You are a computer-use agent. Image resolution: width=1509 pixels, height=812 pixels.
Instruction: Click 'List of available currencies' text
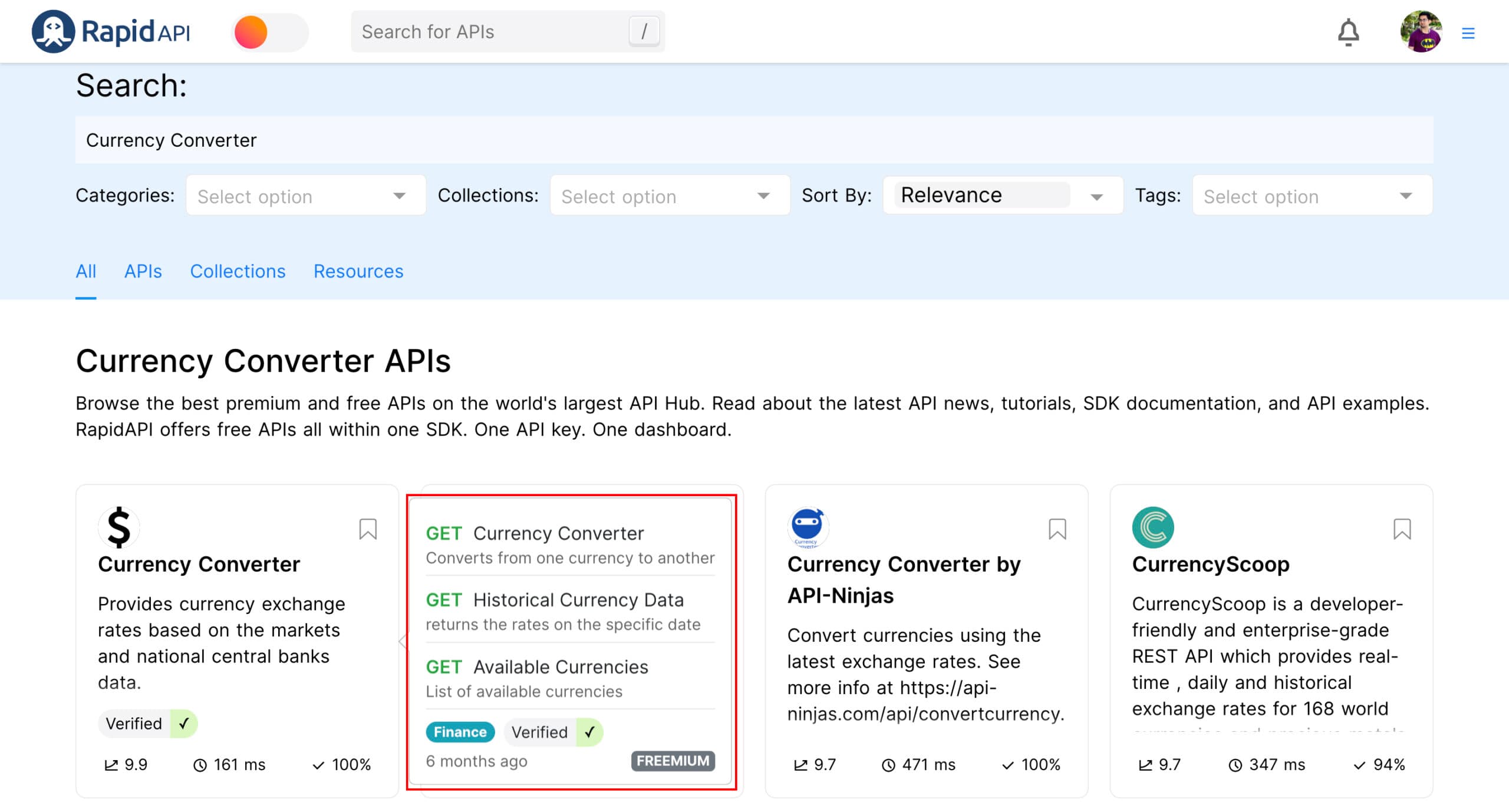coord(524,691)
